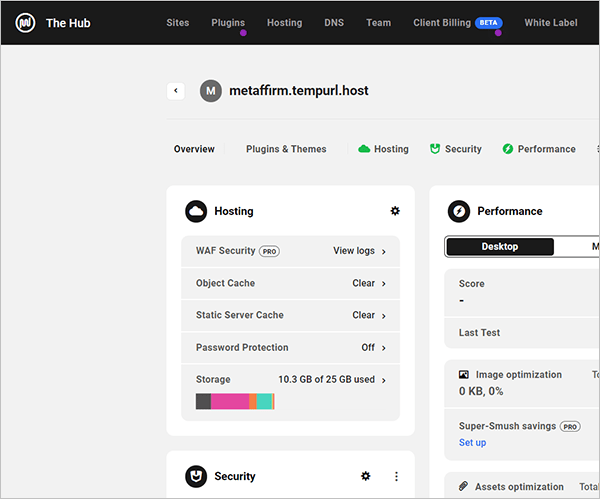
Task: Clear the Static Server Cache
Action: 363,315
